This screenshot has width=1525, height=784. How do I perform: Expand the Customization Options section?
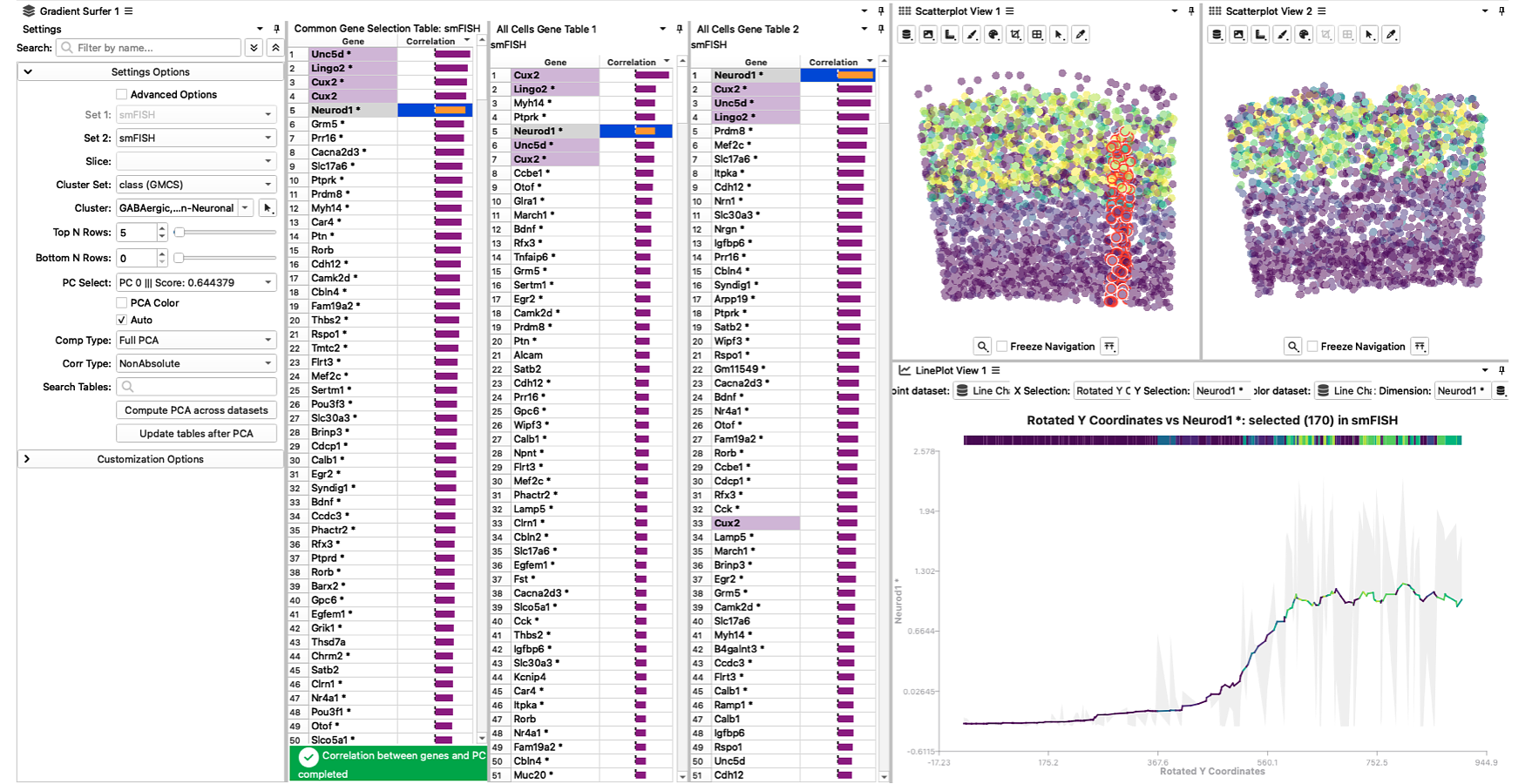[27, 459]
